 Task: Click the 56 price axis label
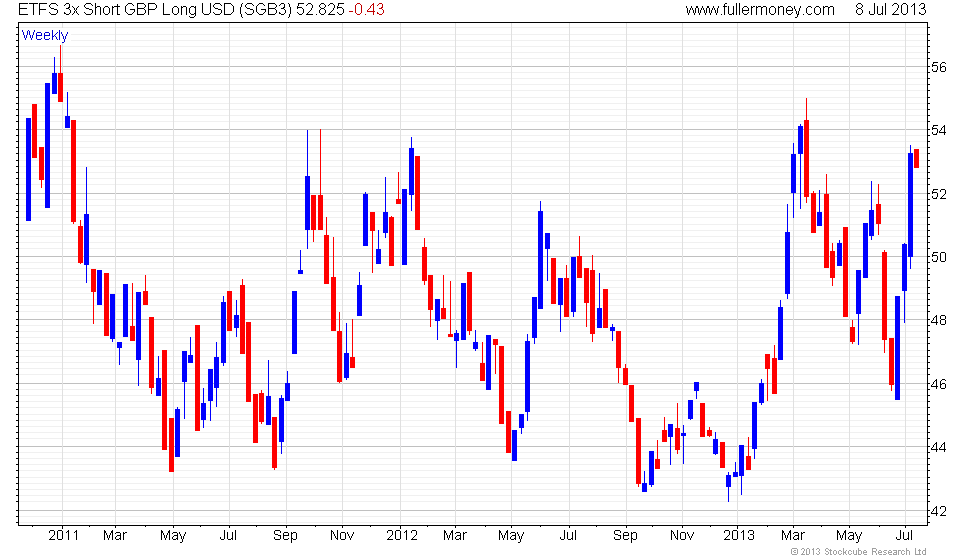tap(939, 68)
